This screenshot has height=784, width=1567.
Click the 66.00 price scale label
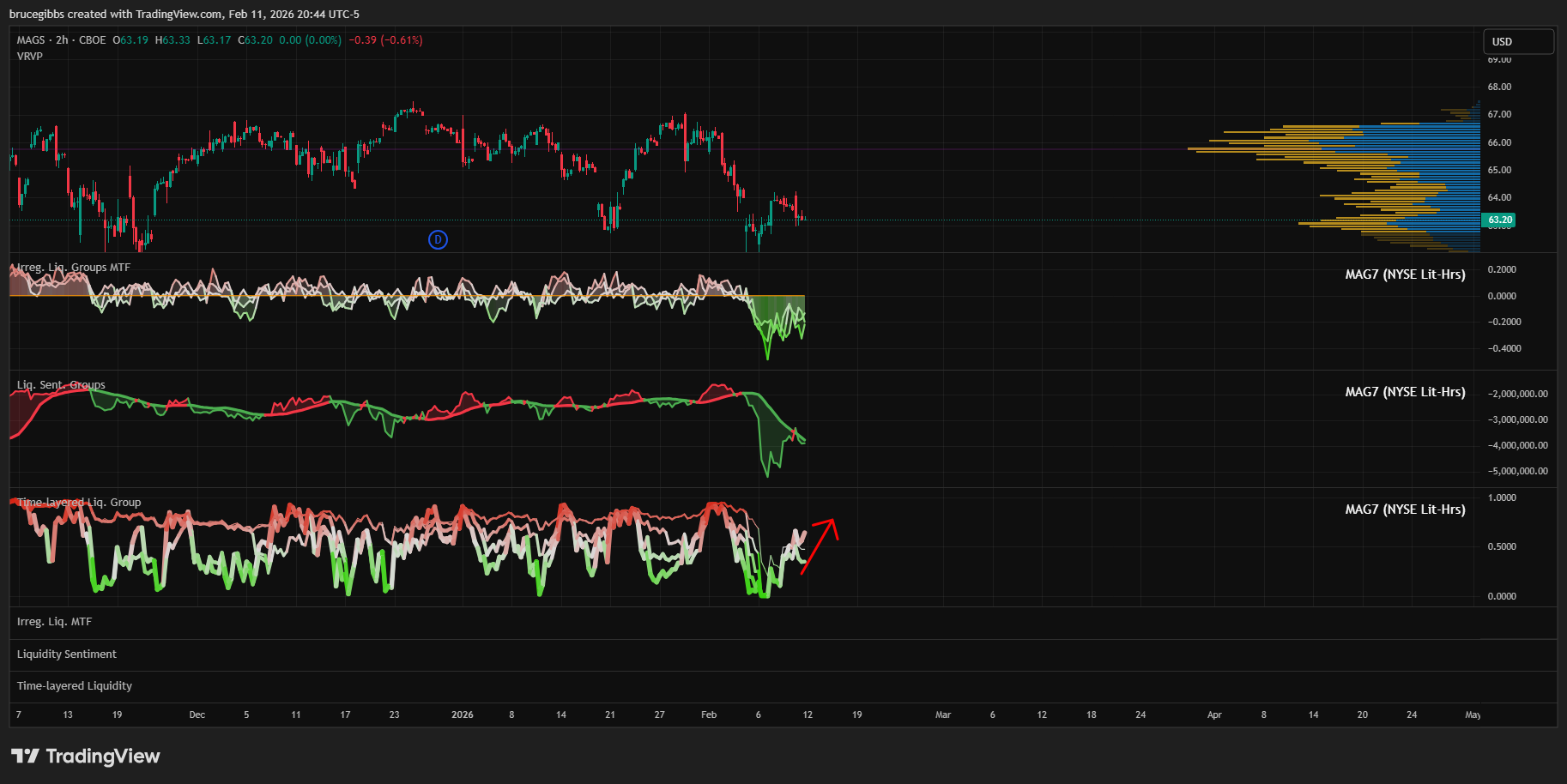1499,142
